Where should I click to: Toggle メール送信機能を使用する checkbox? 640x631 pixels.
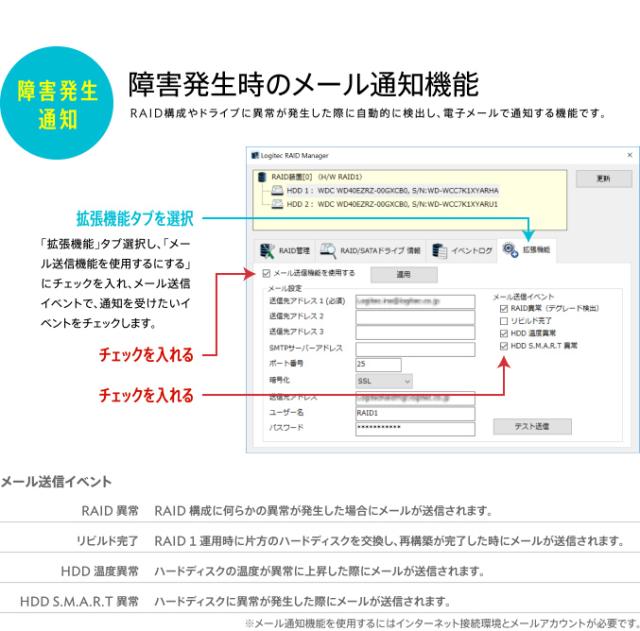click(266, 273)
